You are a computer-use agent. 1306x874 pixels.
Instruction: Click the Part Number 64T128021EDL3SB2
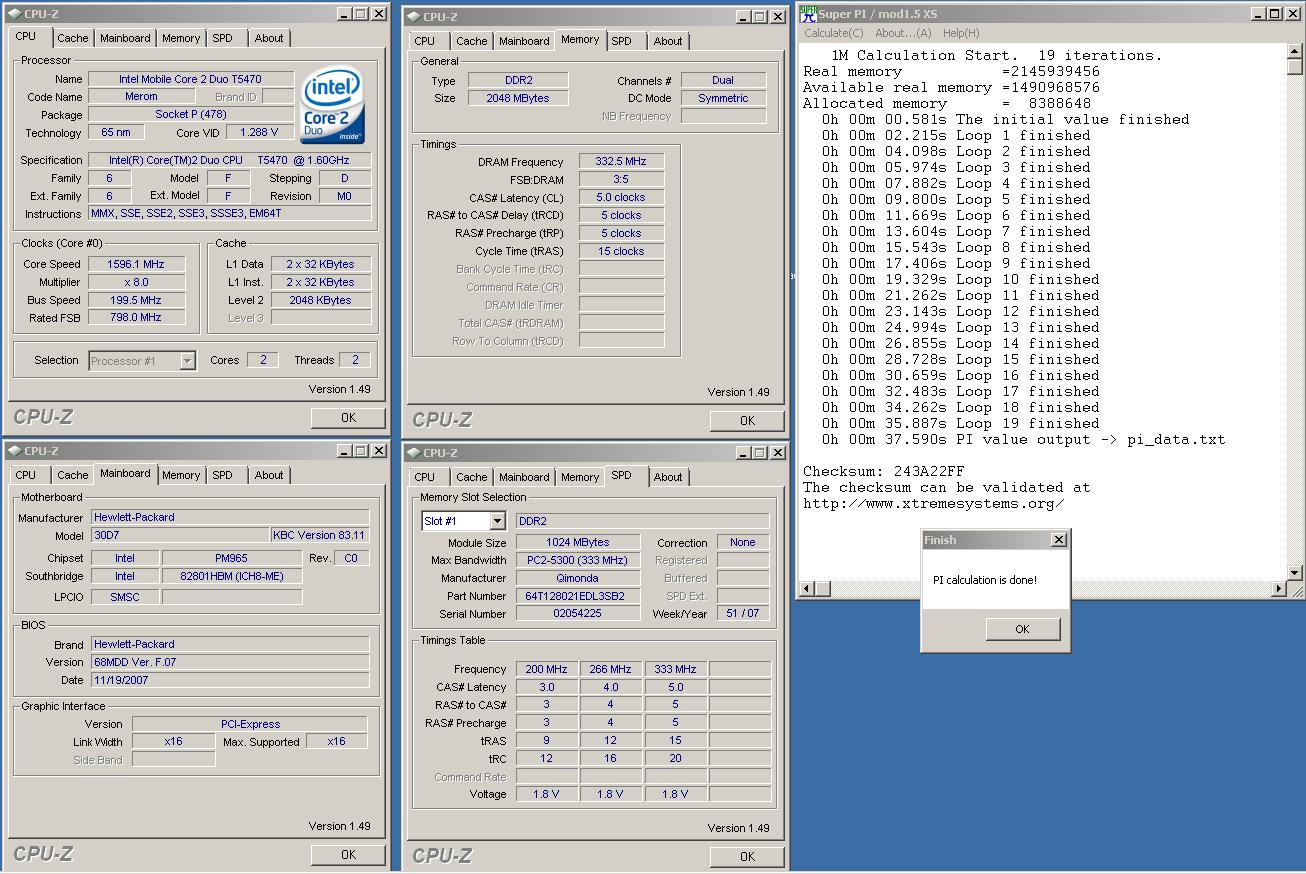coord(578,596)
